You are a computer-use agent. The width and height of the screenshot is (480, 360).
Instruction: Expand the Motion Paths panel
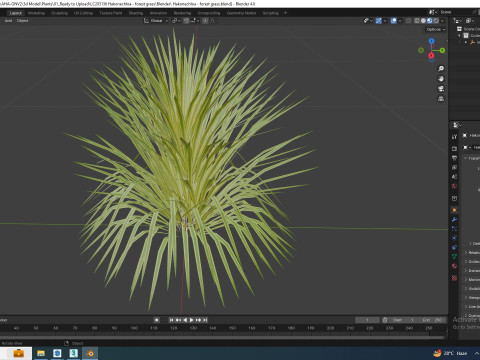(466, 279)
